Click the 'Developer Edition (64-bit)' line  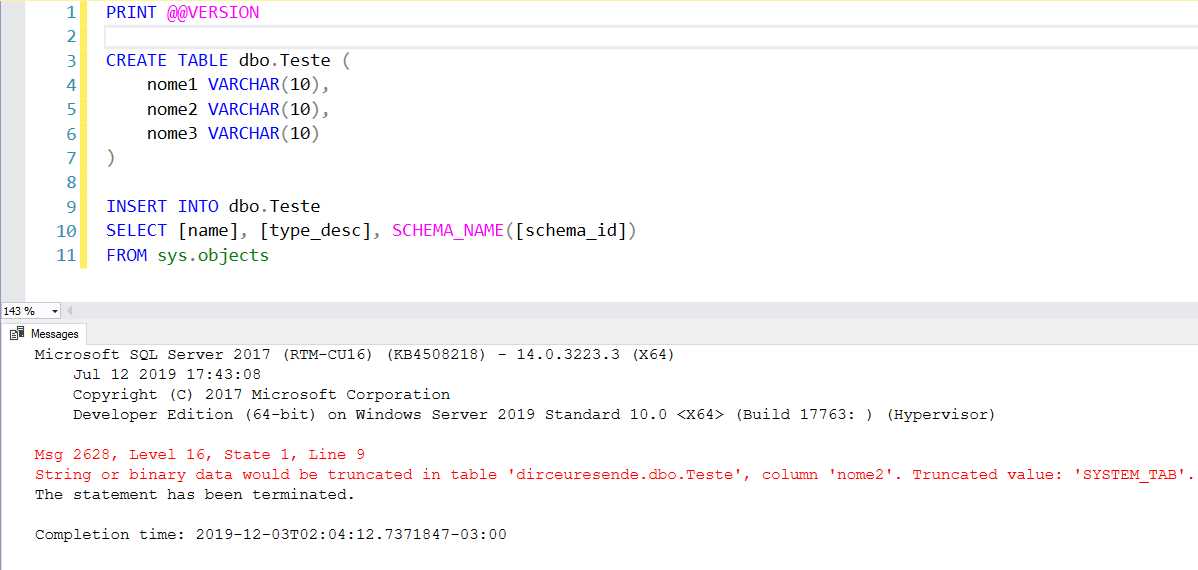pos(533,415)
